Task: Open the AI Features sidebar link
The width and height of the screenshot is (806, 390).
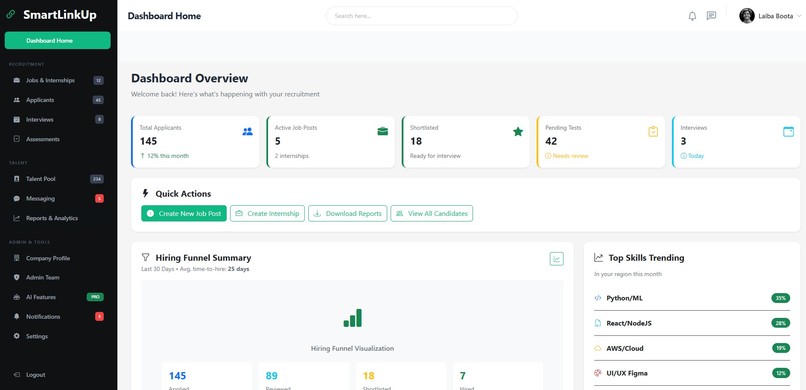Action: 58,298
